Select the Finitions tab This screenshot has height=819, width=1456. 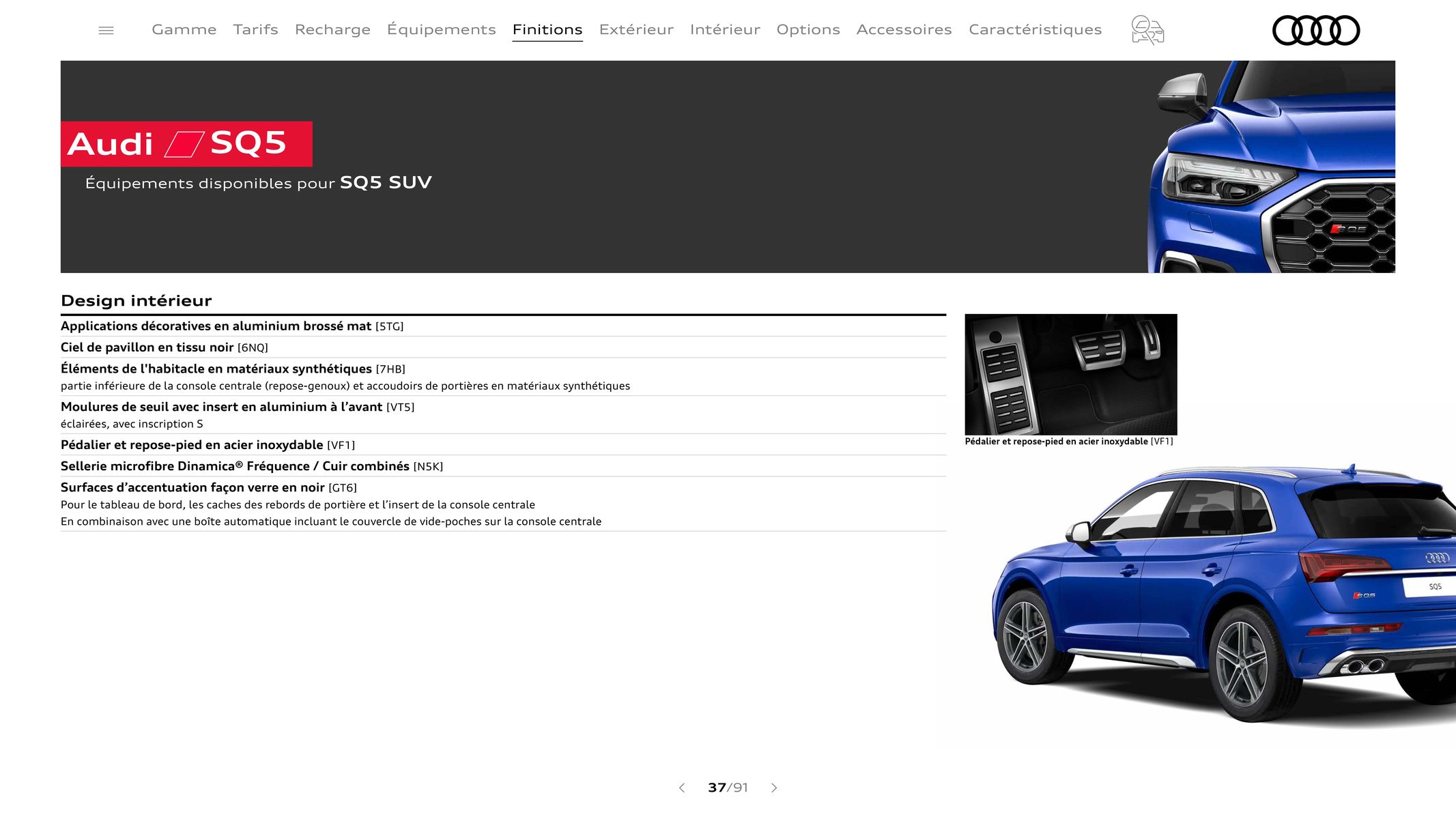click(x=547, y=29)
